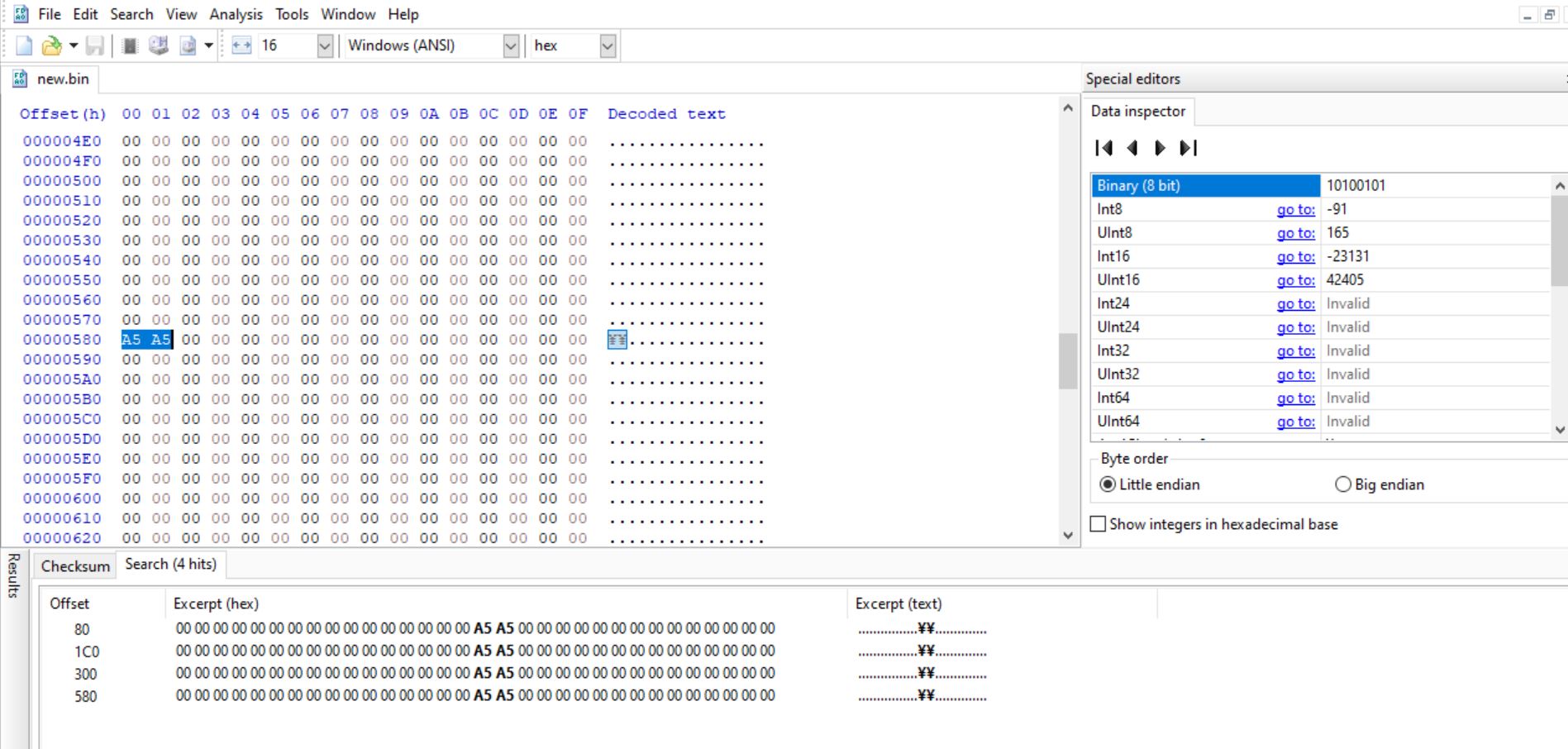This screenshot has height=749, width=1568.
Task: Switch to the Checksum results tab
Action: tap(75, 566)
